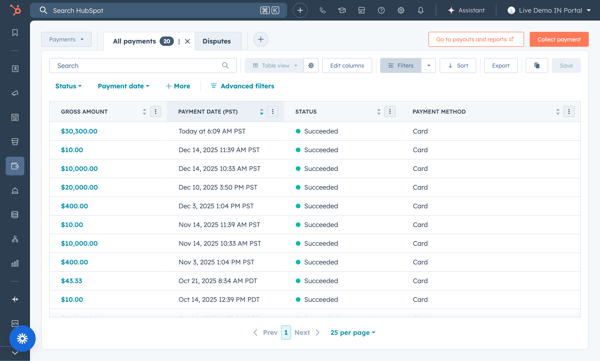Switch to the Disputes tab
600x361 pixels.
pyautogui.click(x=217, y=41)
